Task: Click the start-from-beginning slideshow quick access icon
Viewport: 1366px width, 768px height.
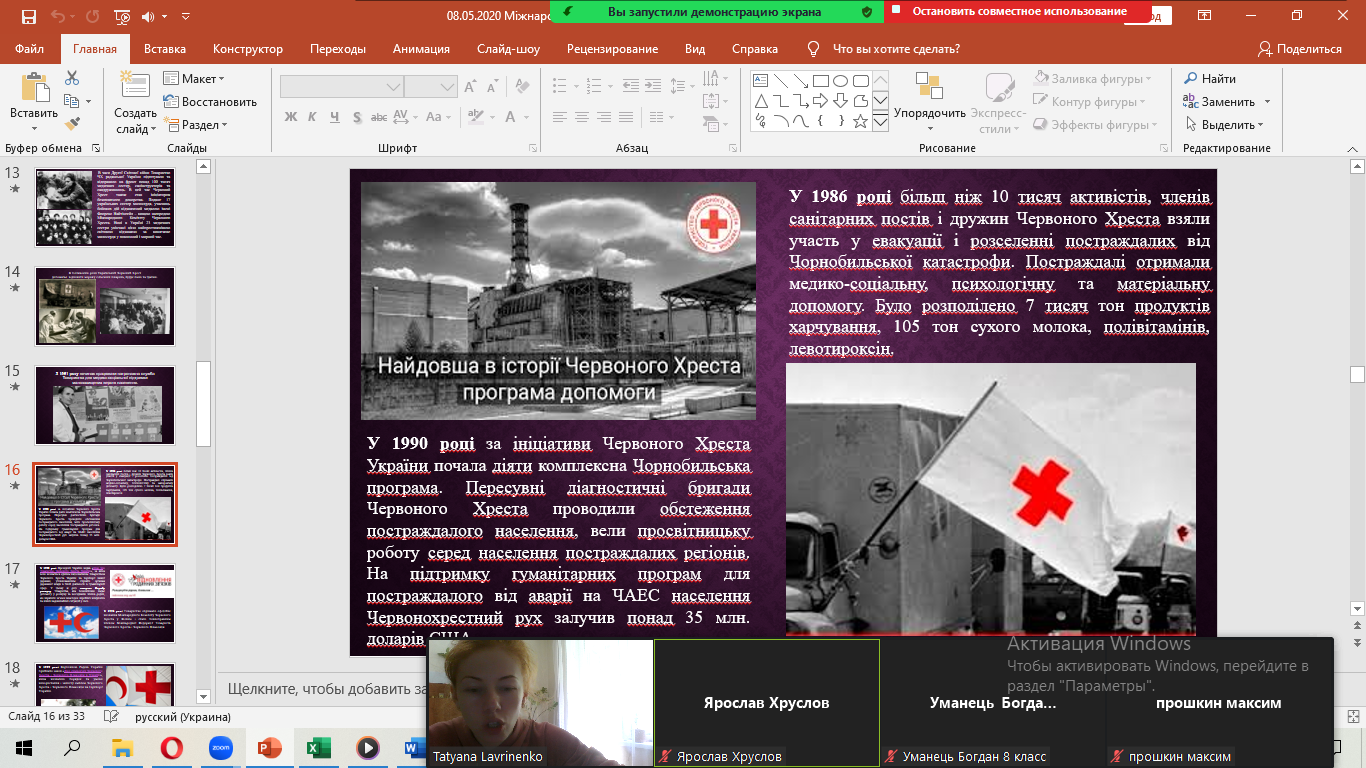Action: click(122, 16)
